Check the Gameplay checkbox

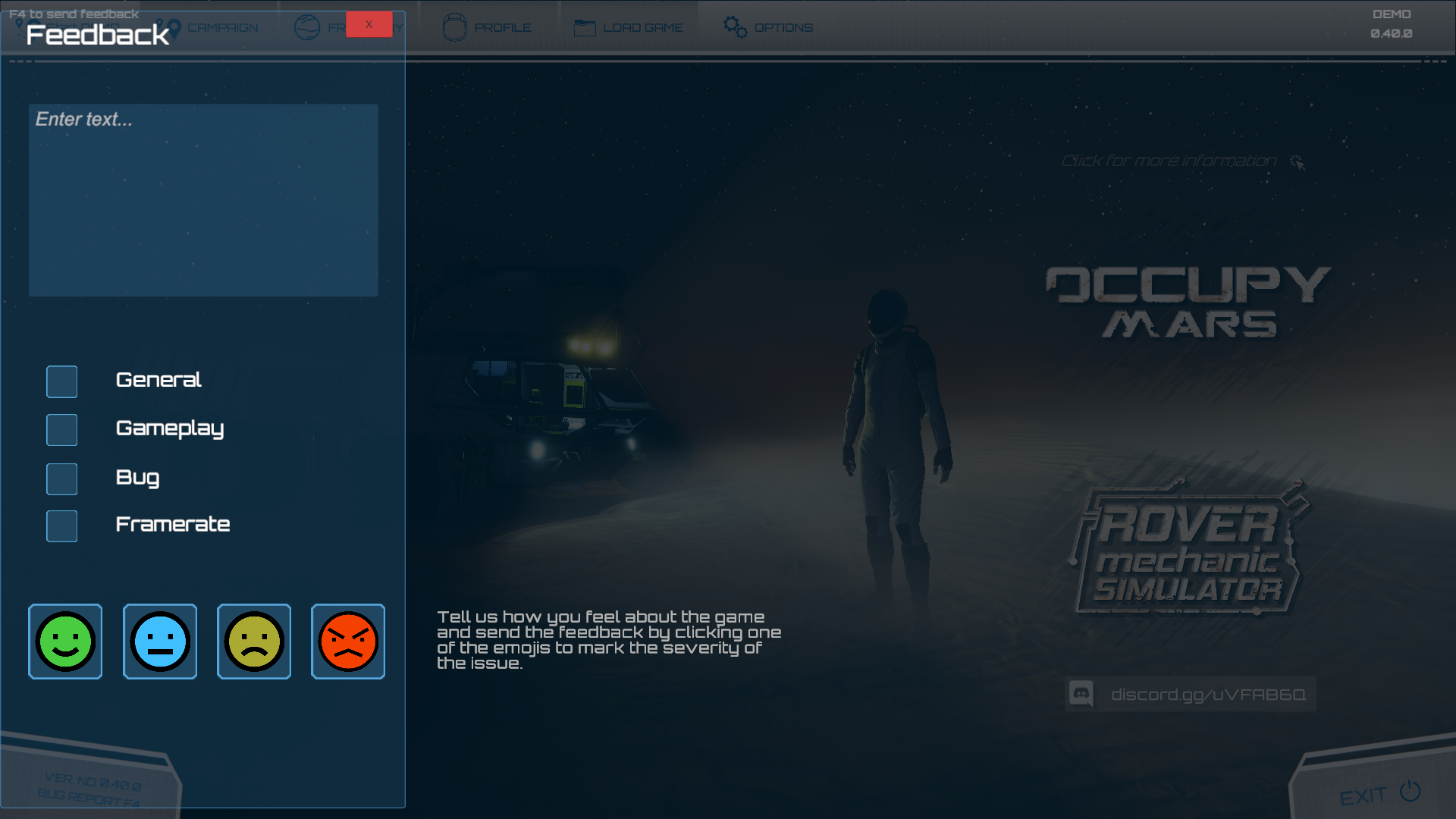coord(62,430)
